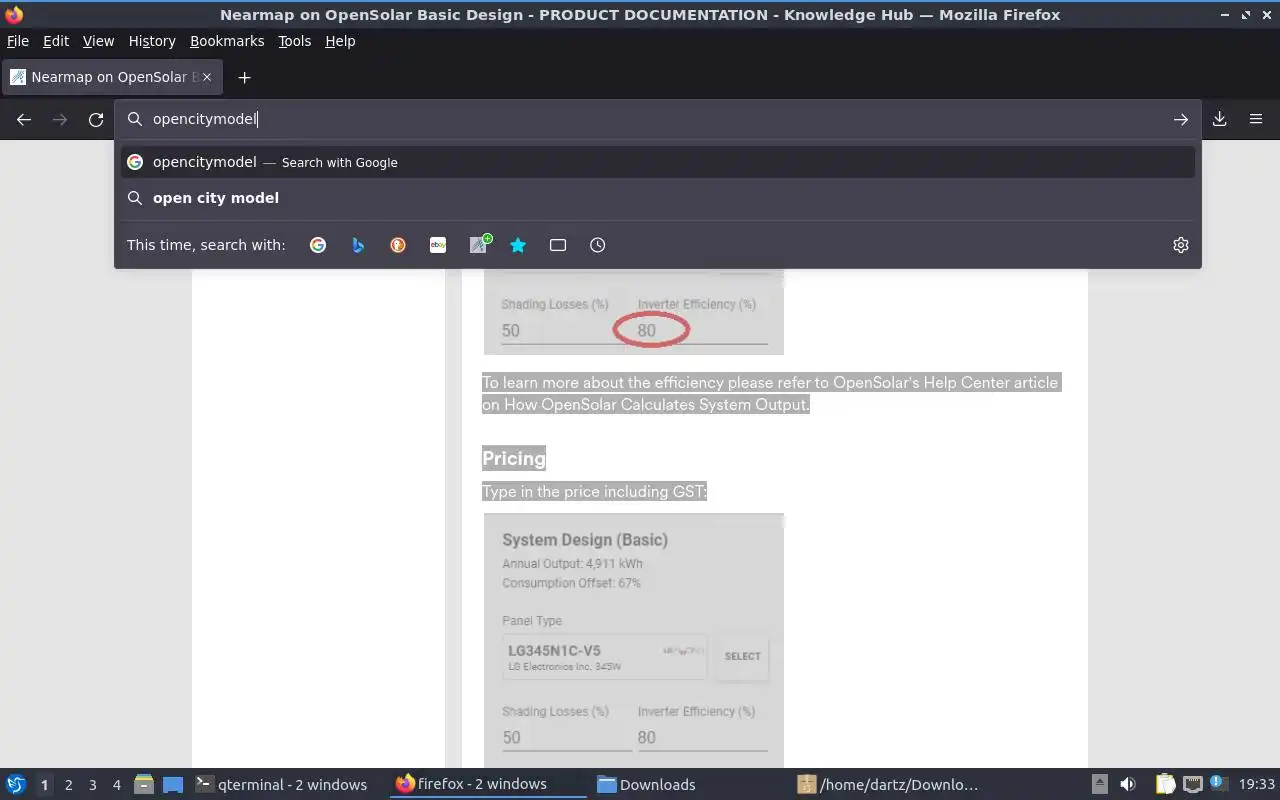Switch to virtual desktop 3
Viewport: 1280px width, 800px height.
pos(93,785)
